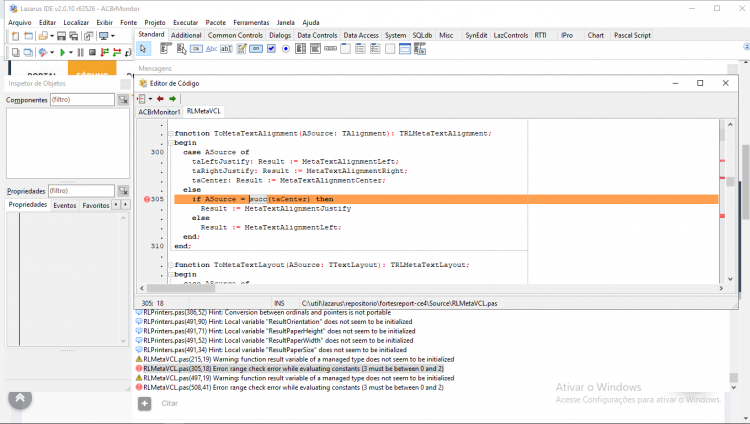
Task: Click the Pause execution toolbar icon
Action: 80,52
